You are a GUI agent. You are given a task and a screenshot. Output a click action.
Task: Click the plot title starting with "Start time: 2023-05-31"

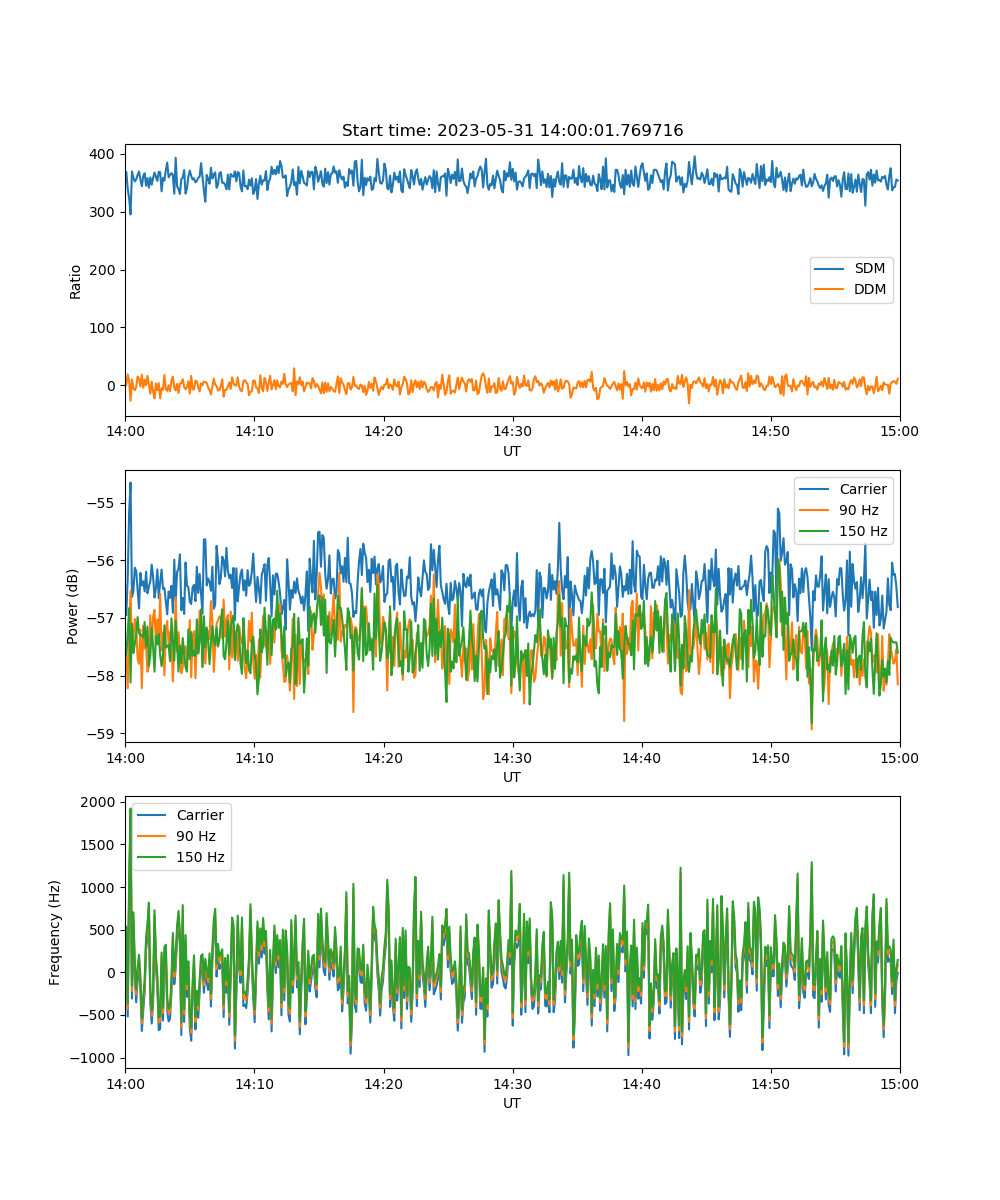[512, 131]
